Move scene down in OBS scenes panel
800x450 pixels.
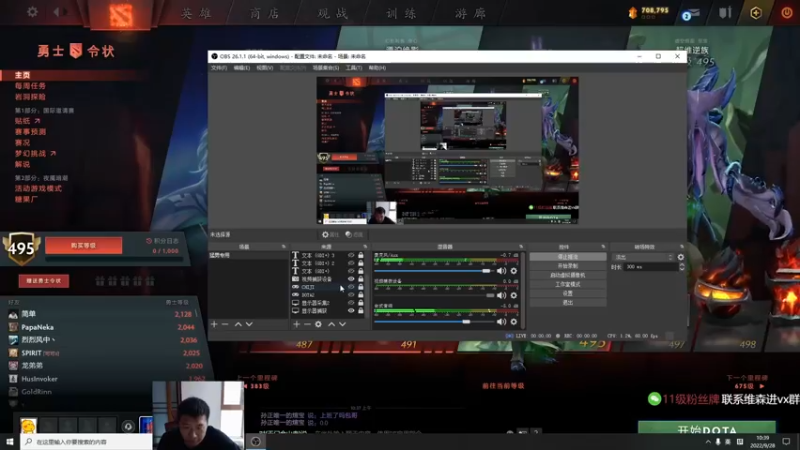(249, 324)
